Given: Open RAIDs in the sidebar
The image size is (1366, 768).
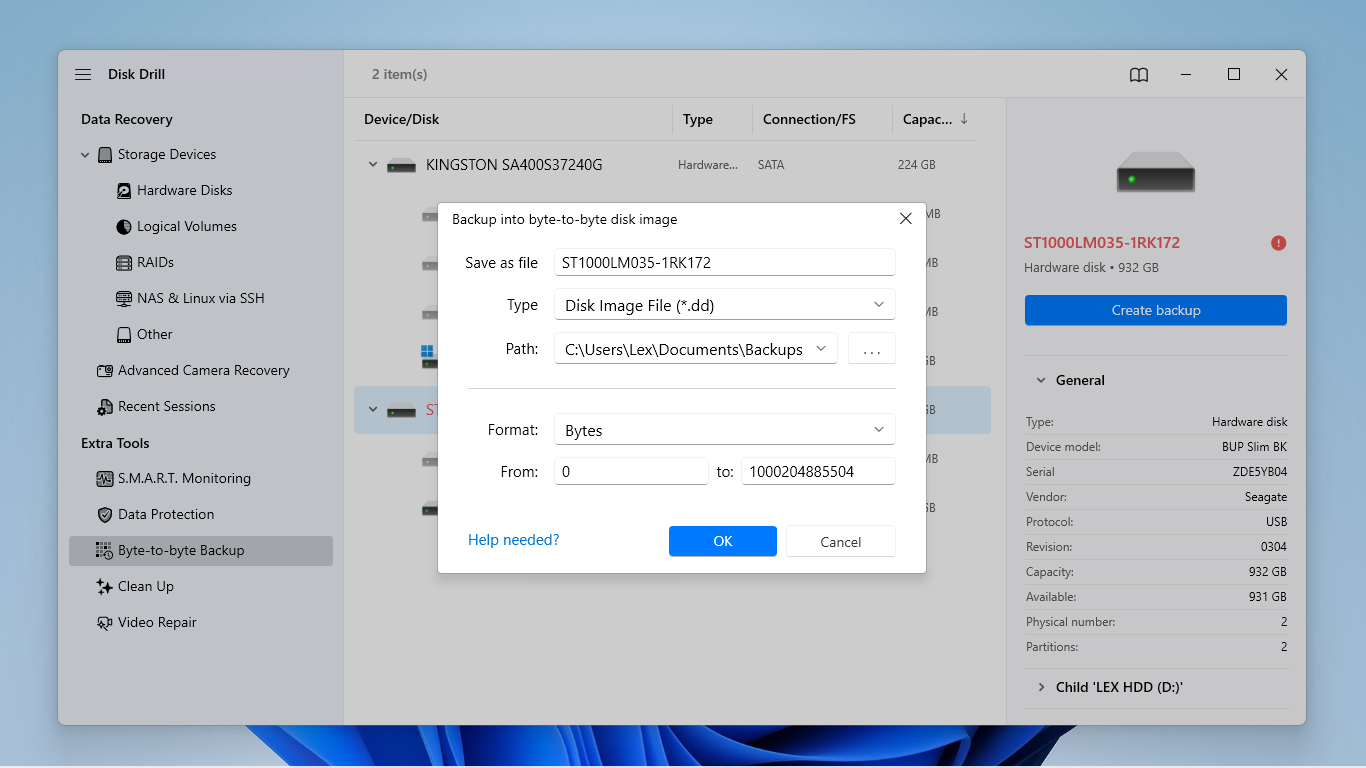Looking at the screenshot, I should coord(156,263).
